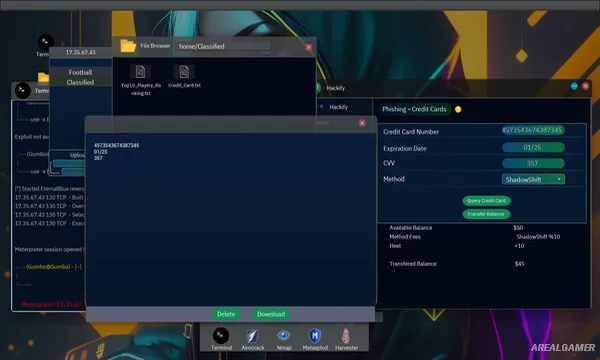Click the terminal window title icon
The image size is (600, 360).
pos(23,91)
